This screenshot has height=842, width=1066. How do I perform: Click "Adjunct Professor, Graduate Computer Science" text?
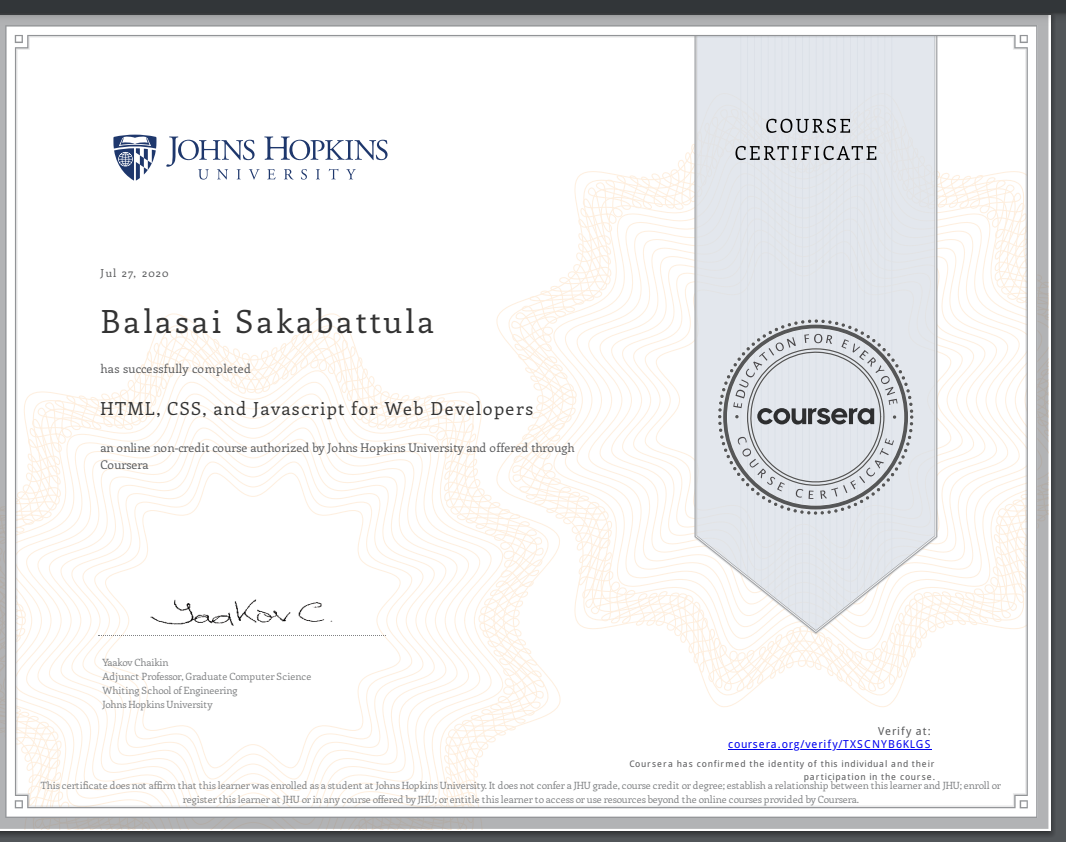tap(207, 677)
